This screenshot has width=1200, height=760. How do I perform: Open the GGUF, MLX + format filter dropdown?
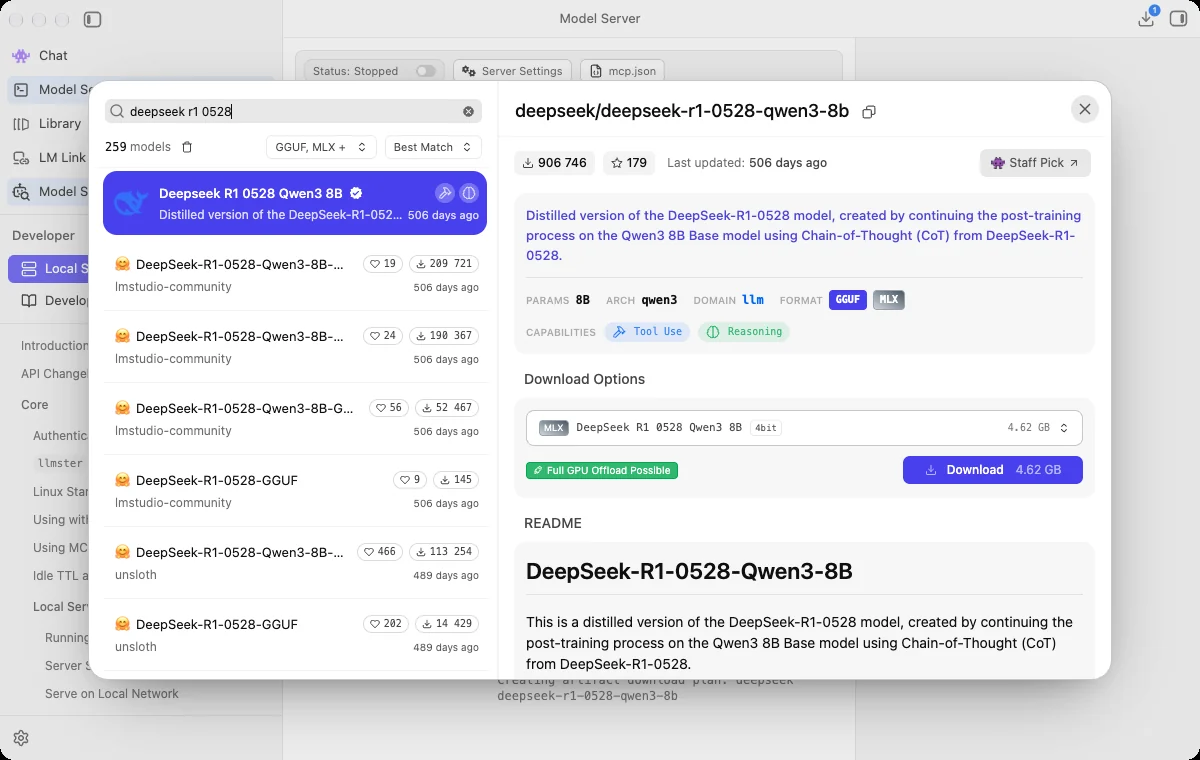tap(321, 147)
